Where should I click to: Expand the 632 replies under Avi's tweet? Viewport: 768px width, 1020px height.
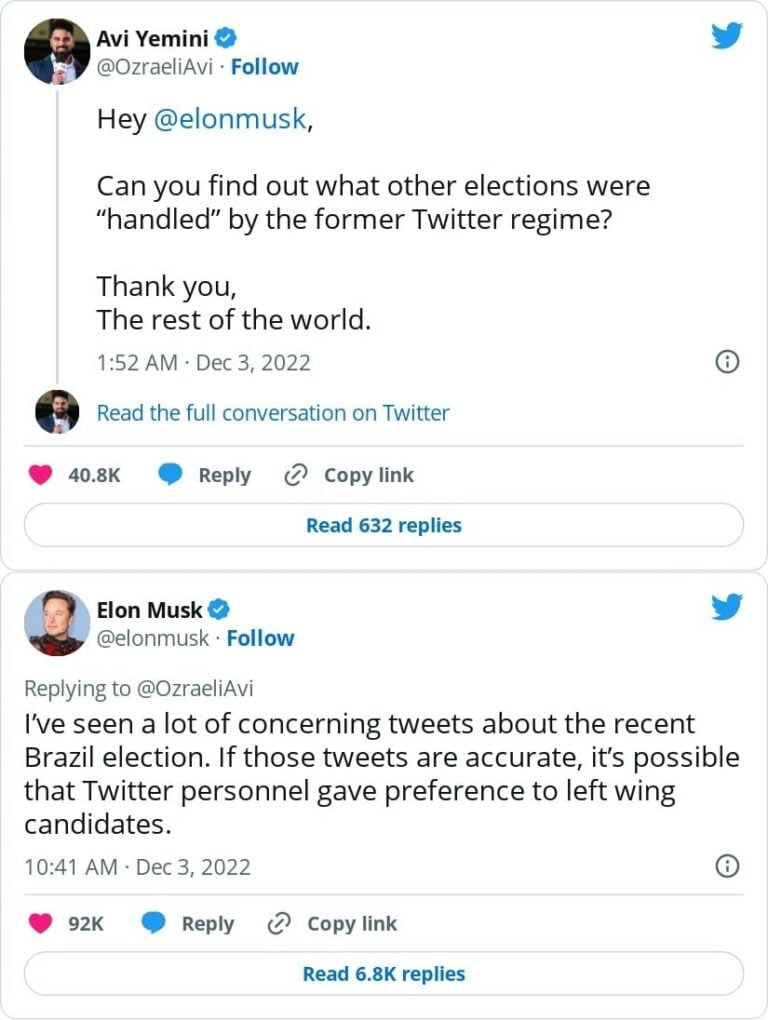click(383, 525)
